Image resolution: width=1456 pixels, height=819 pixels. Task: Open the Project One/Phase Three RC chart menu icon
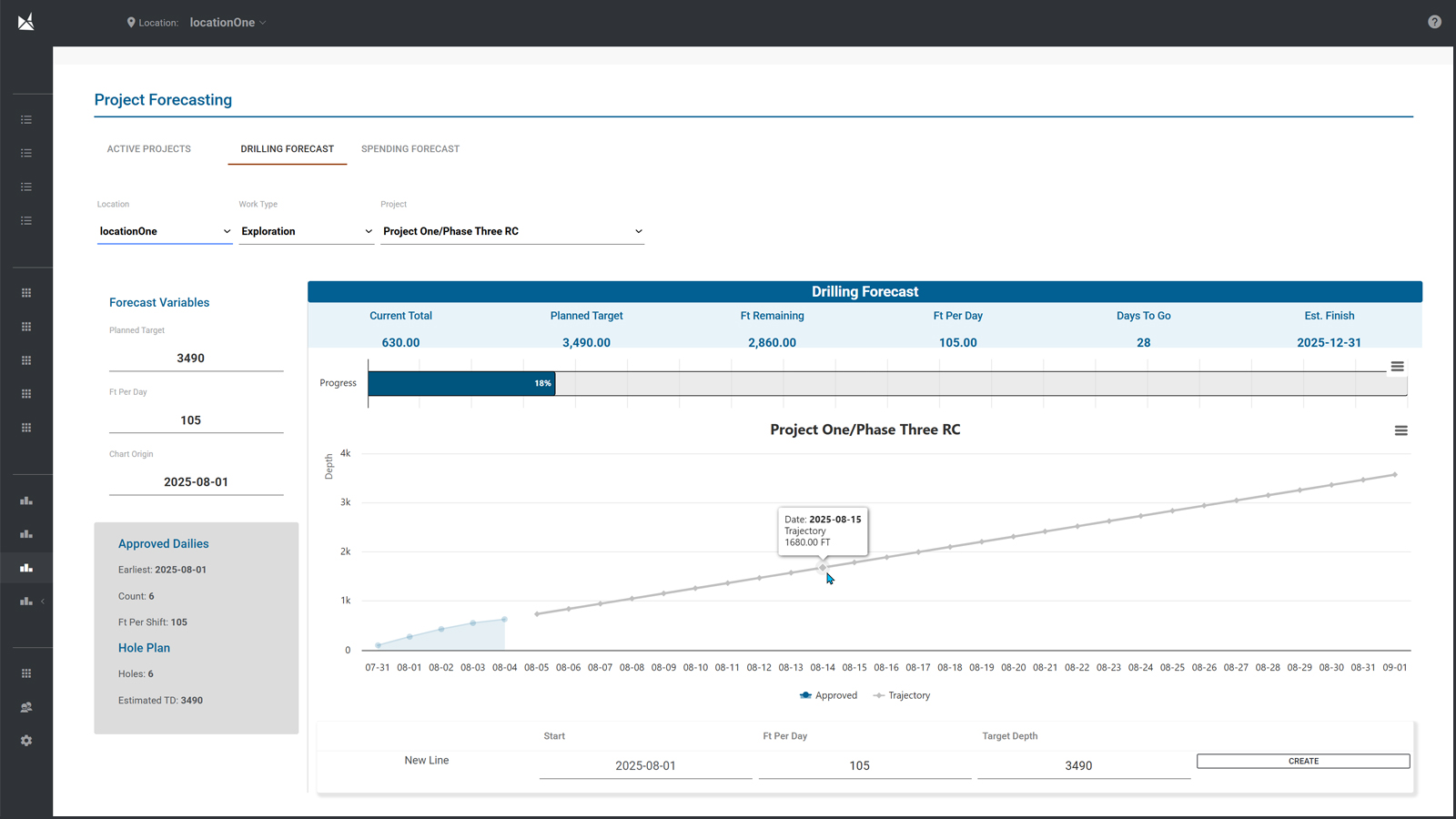click(1400, 430)
